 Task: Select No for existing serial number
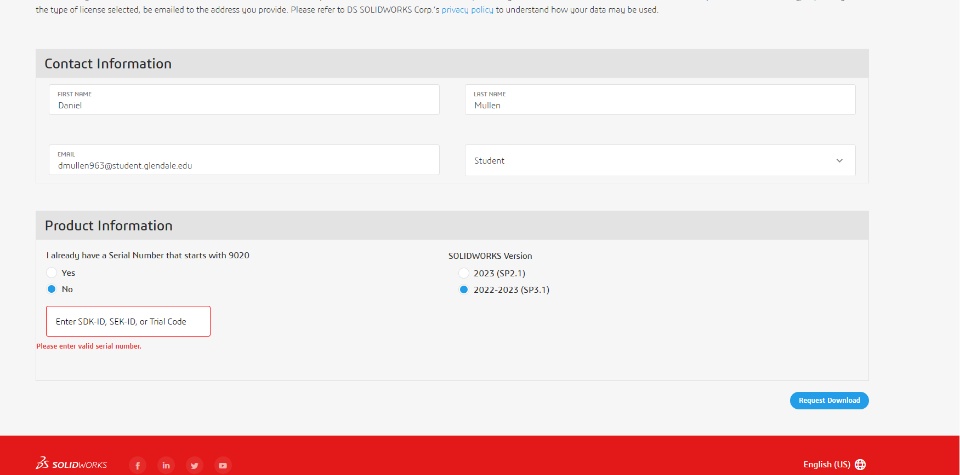coord(51,289)
